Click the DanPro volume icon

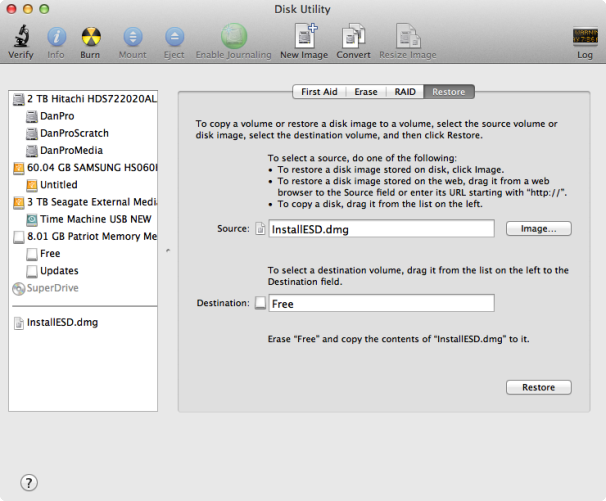(32, 116)
